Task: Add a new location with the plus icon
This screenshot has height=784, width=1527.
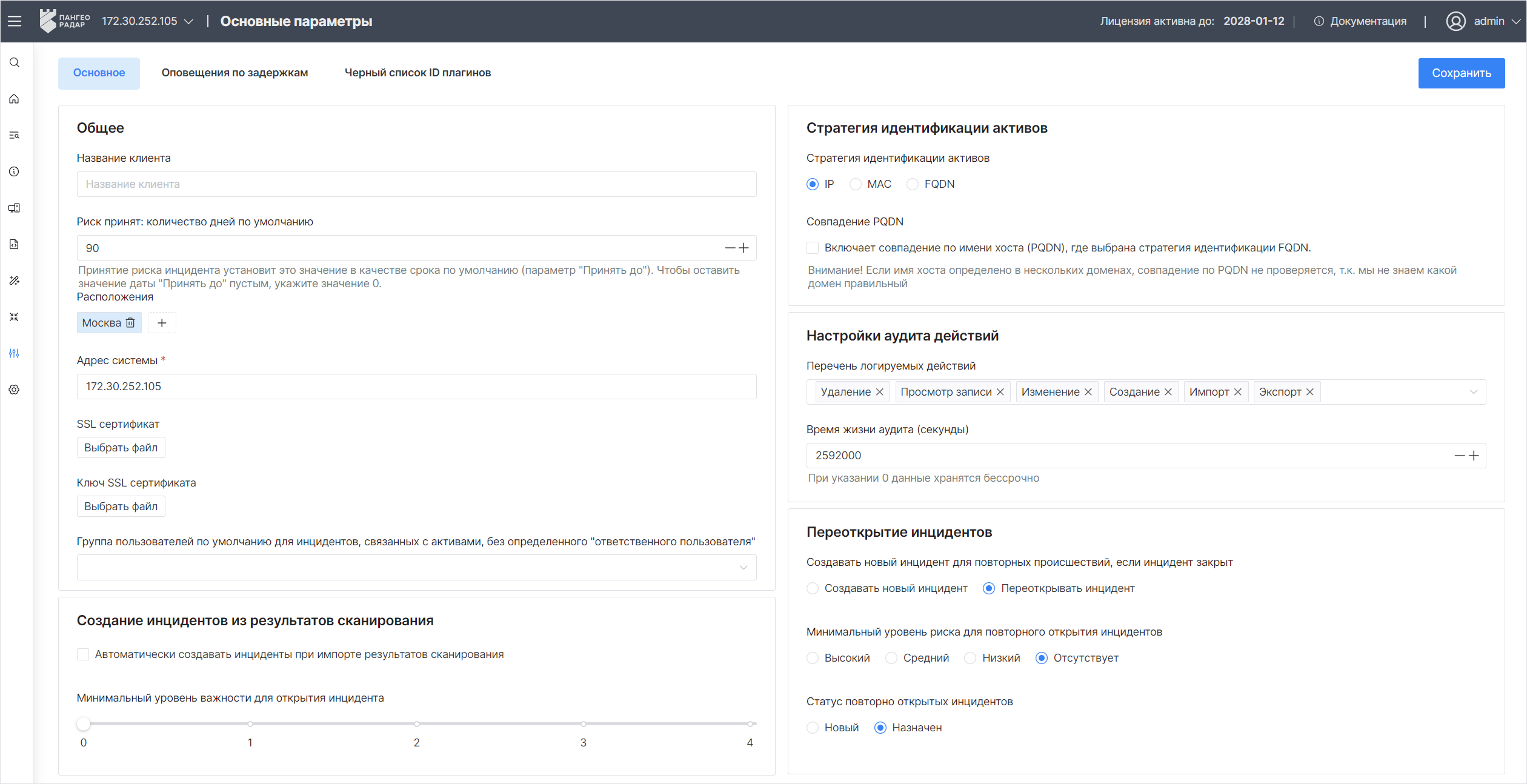Action: coord(162,323)
